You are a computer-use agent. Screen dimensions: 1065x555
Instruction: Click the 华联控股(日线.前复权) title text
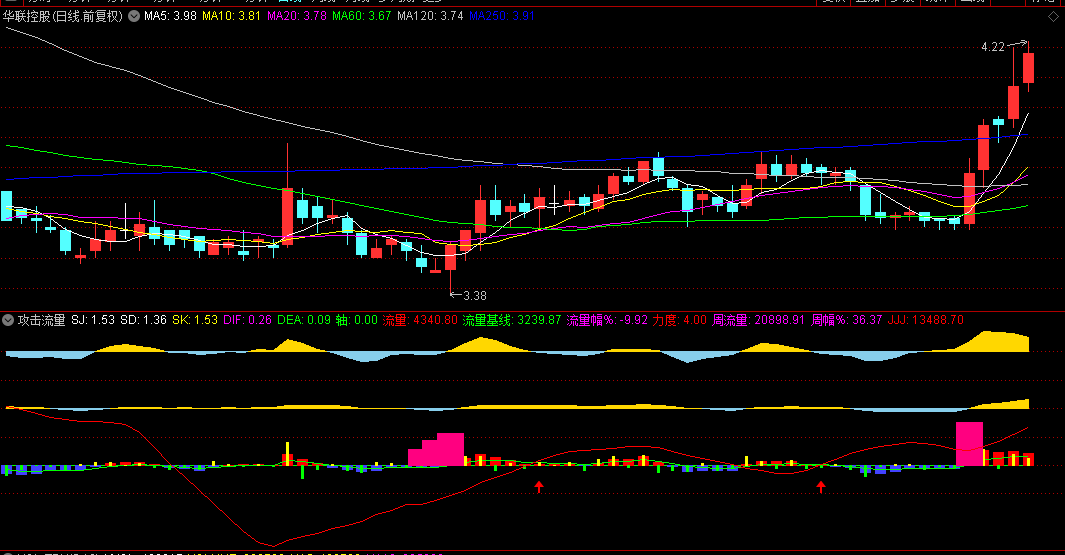[x=62, y=16]
